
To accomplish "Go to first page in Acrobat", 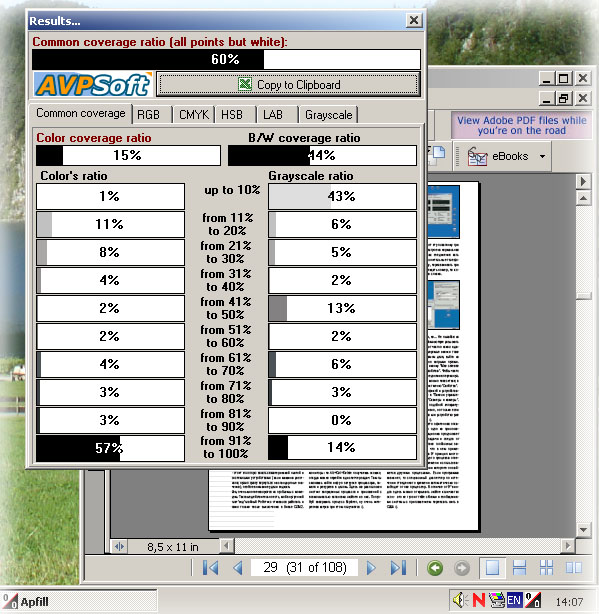I will click(211, 567).
